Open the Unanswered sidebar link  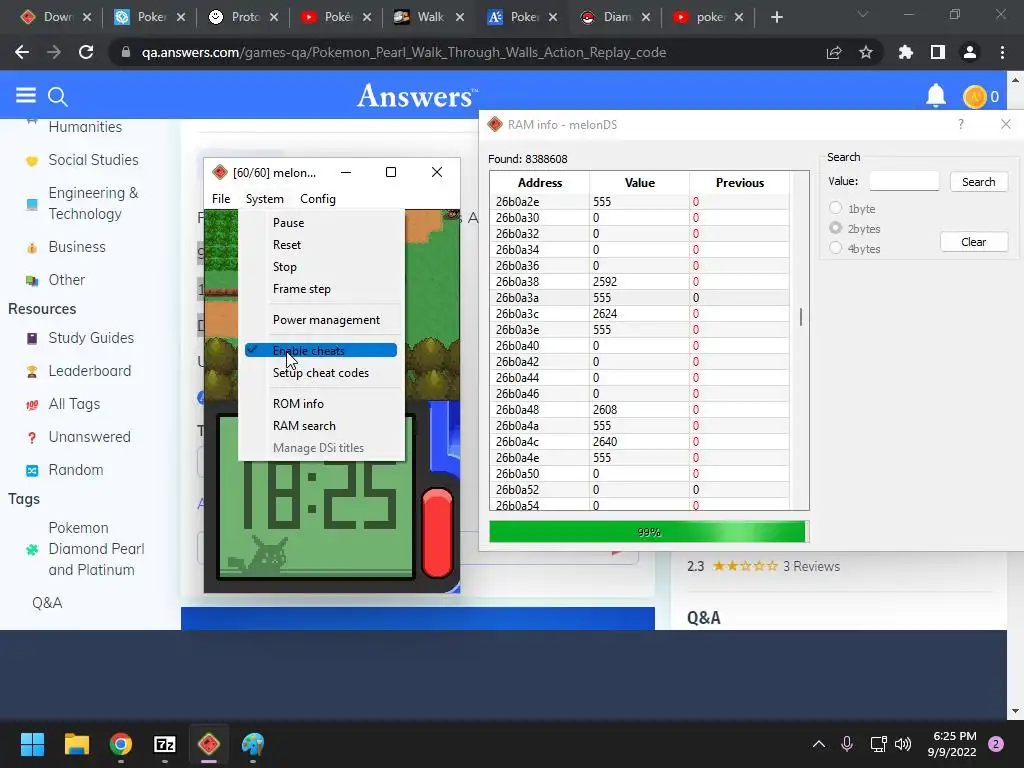pos(89,437)
